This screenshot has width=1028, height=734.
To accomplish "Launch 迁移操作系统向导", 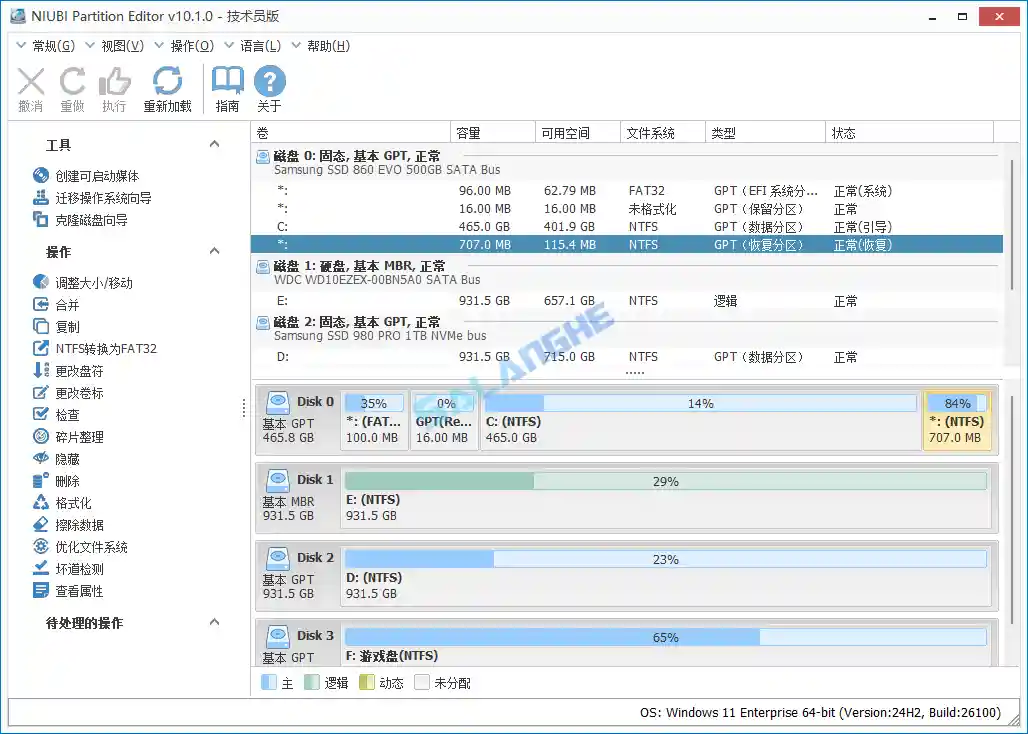I will 92,198.
